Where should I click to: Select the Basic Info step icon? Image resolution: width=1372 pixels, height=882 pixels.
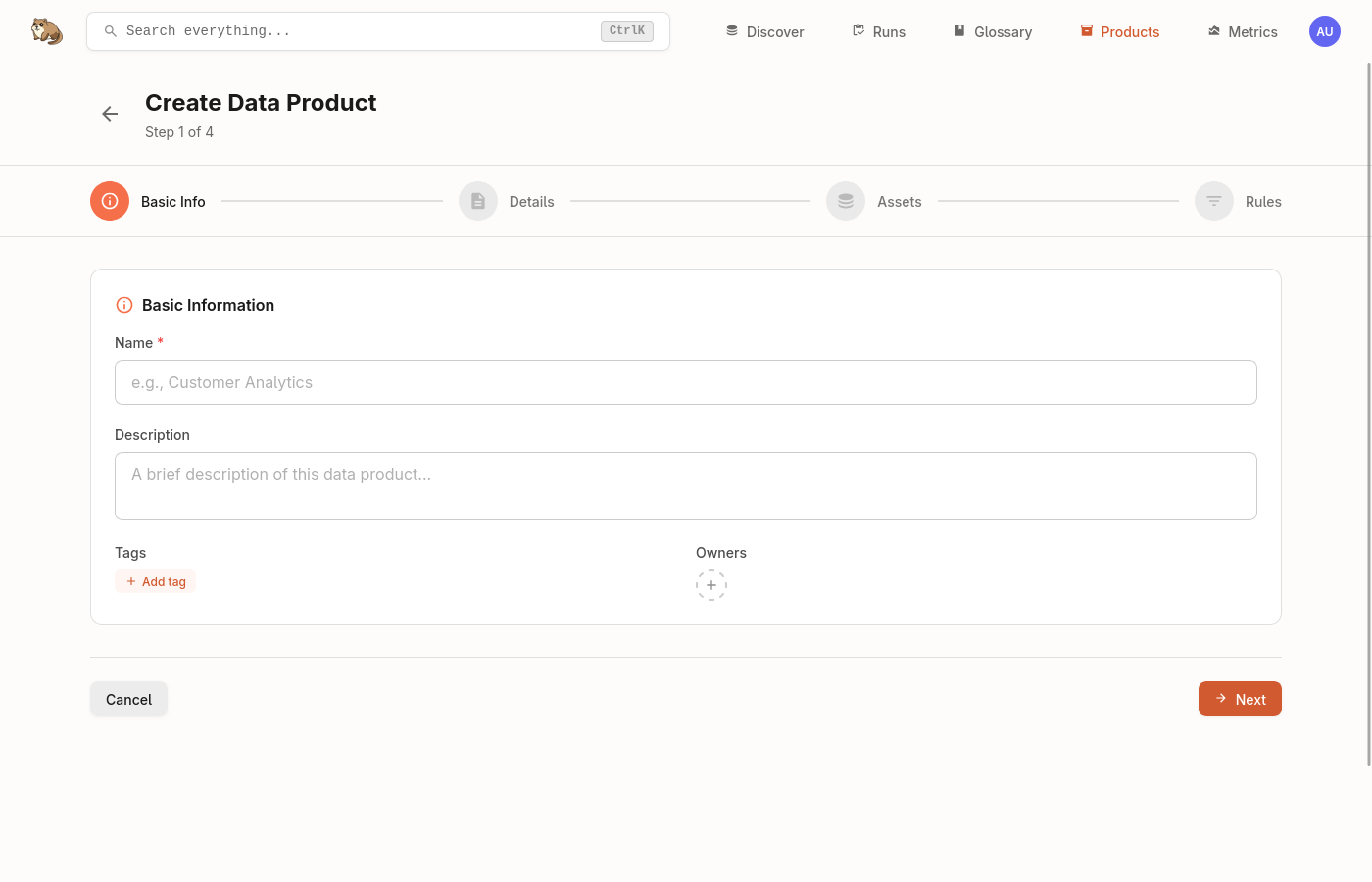coord(110,201)
